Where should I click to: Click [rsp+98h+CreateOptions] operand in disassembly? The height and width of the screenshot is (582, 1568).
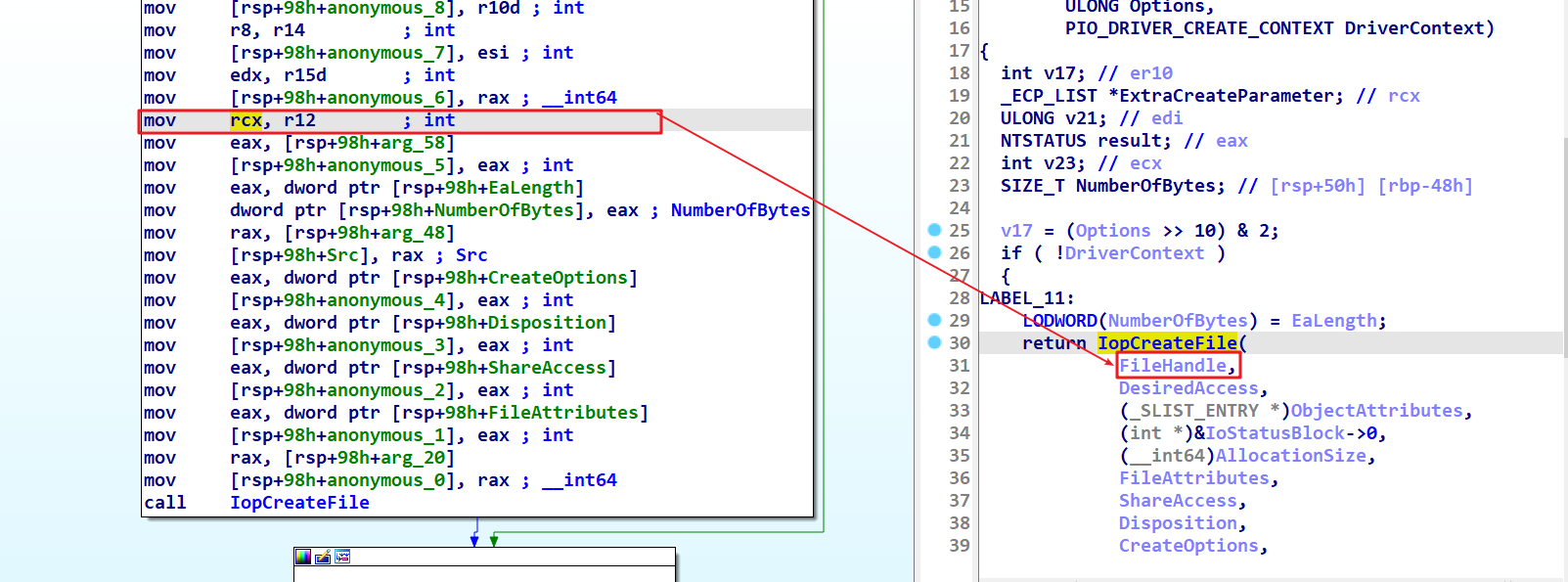(515, 278)
